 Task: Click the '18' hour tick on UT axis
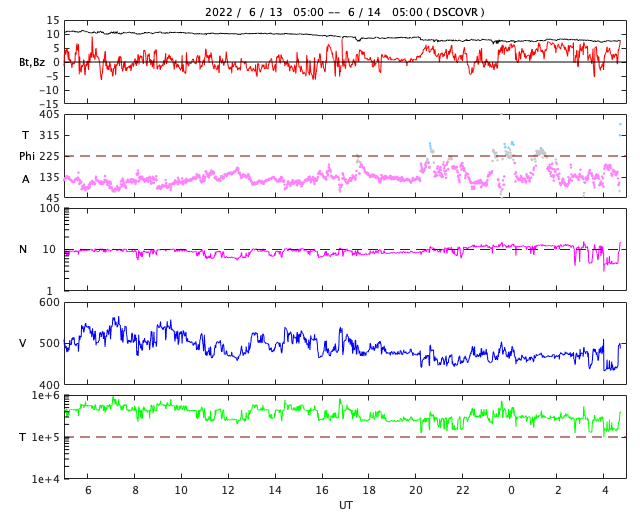click(369, 490)
